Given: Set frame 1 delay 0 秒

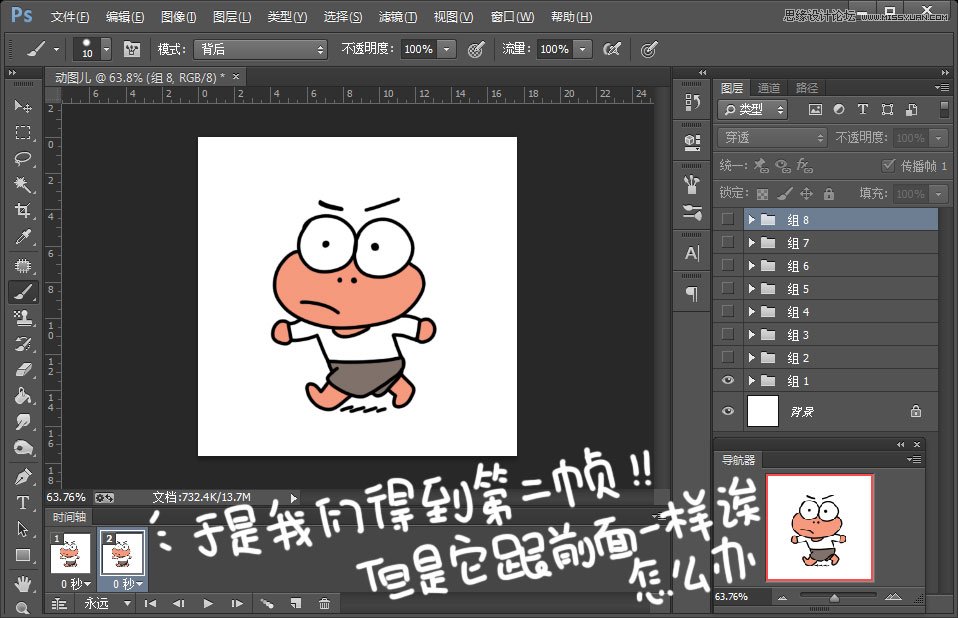Looking at the screenshot, I should (76, 584).
